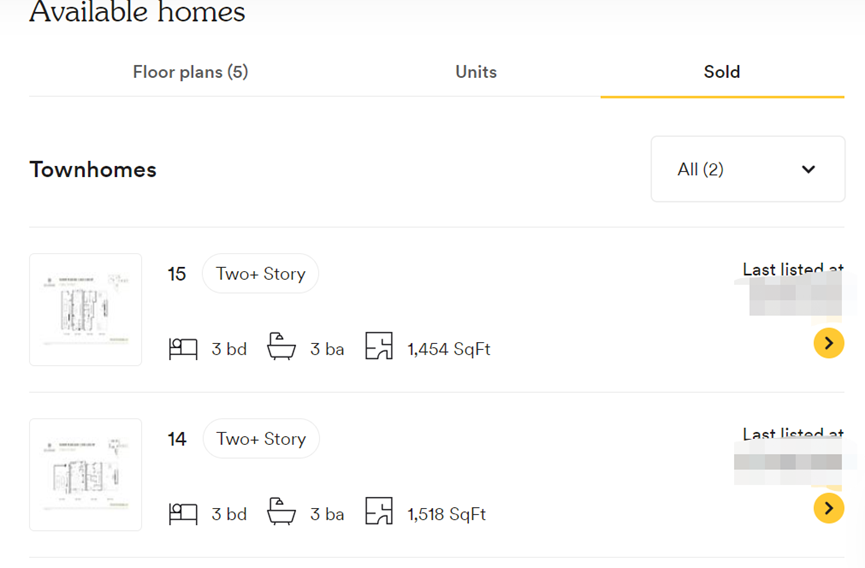865x568 pixels.
Task: Click the Townhomes section heading
Action: pyautogui.click(x=93, y=169)
